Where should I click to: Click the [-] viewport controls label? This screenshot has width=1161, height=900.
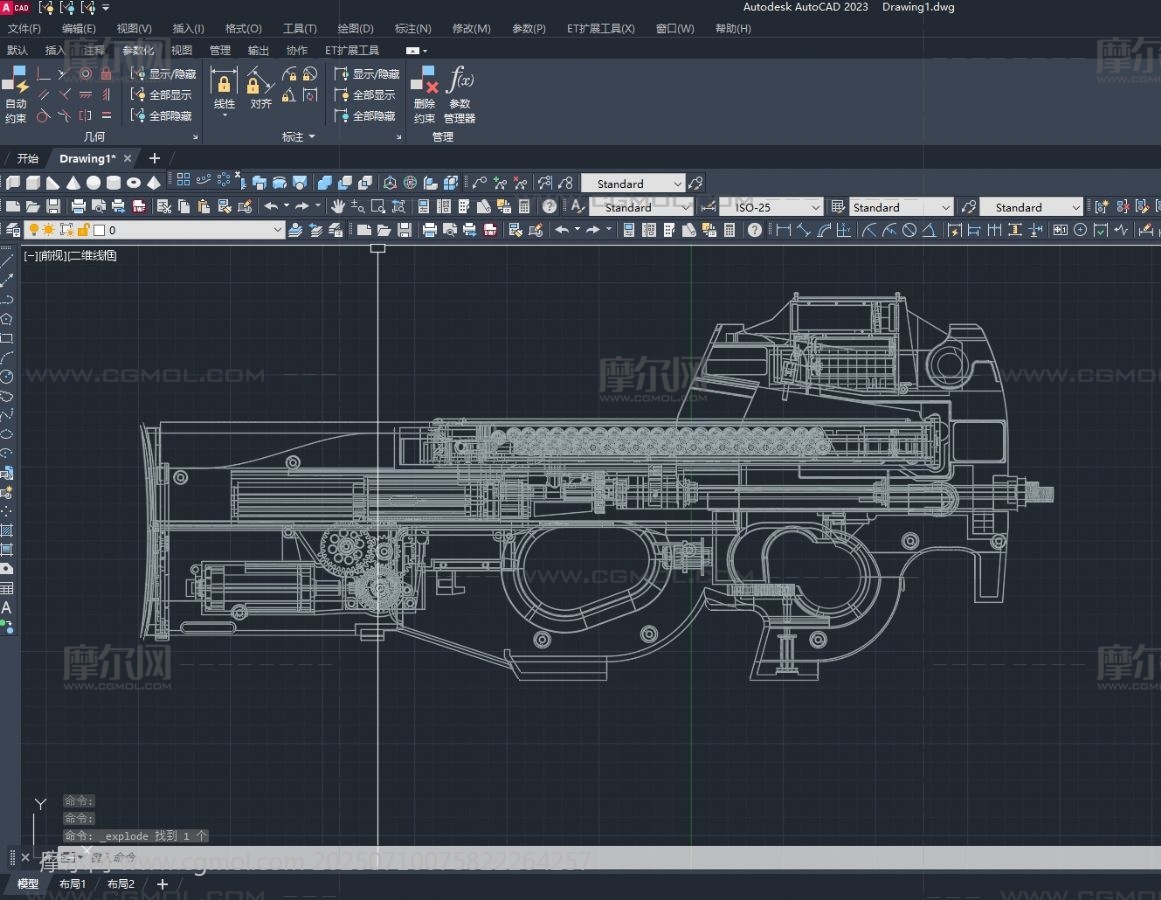30,255
